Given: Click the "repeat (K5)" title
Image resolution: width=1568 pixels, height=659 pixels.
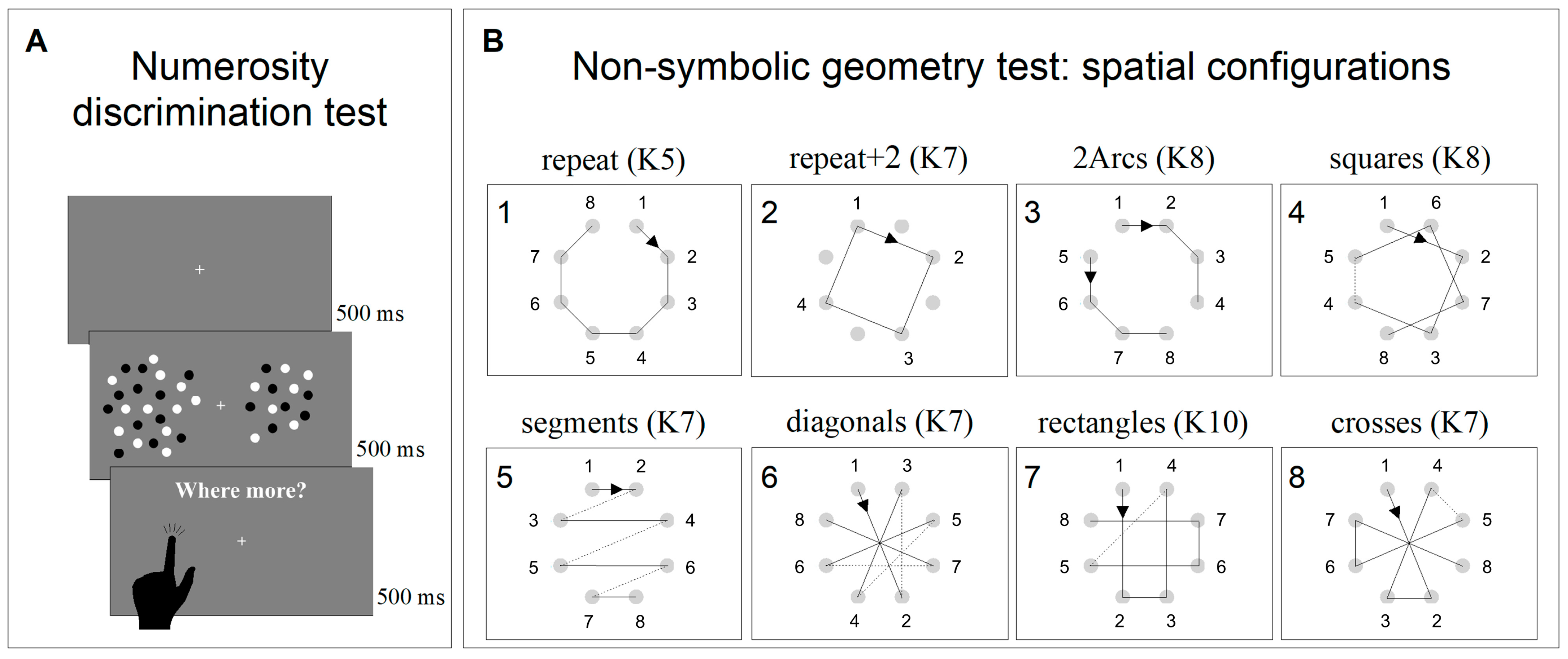Looking at the screenshot, I should tap(613, 160).
